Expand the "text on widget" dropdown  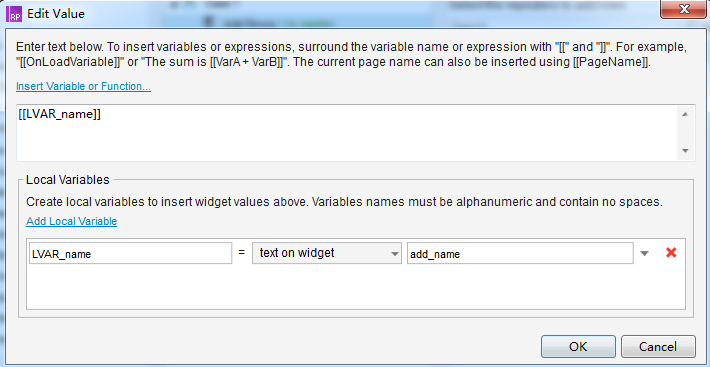pyautogui.click(x=326, y=253)
